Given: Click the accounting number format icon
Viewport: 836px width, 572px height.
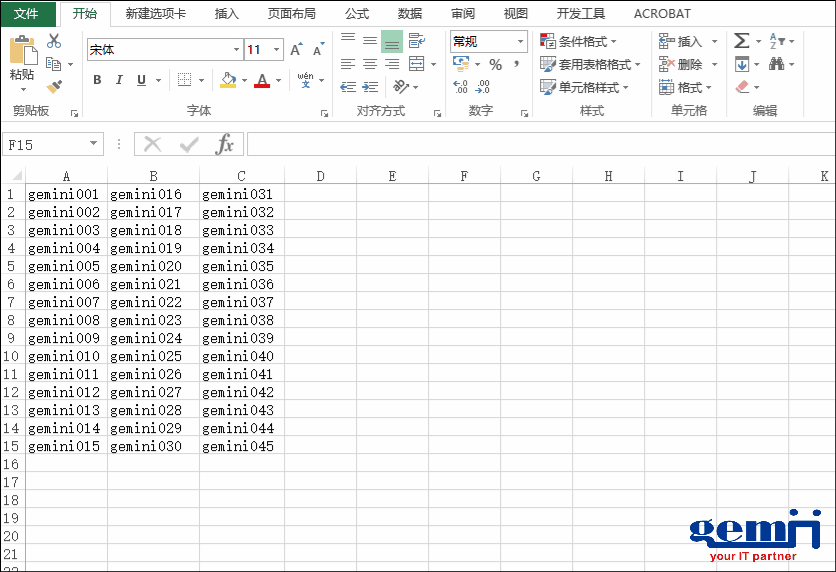Looking at the screenshot, I should (461, 64).
